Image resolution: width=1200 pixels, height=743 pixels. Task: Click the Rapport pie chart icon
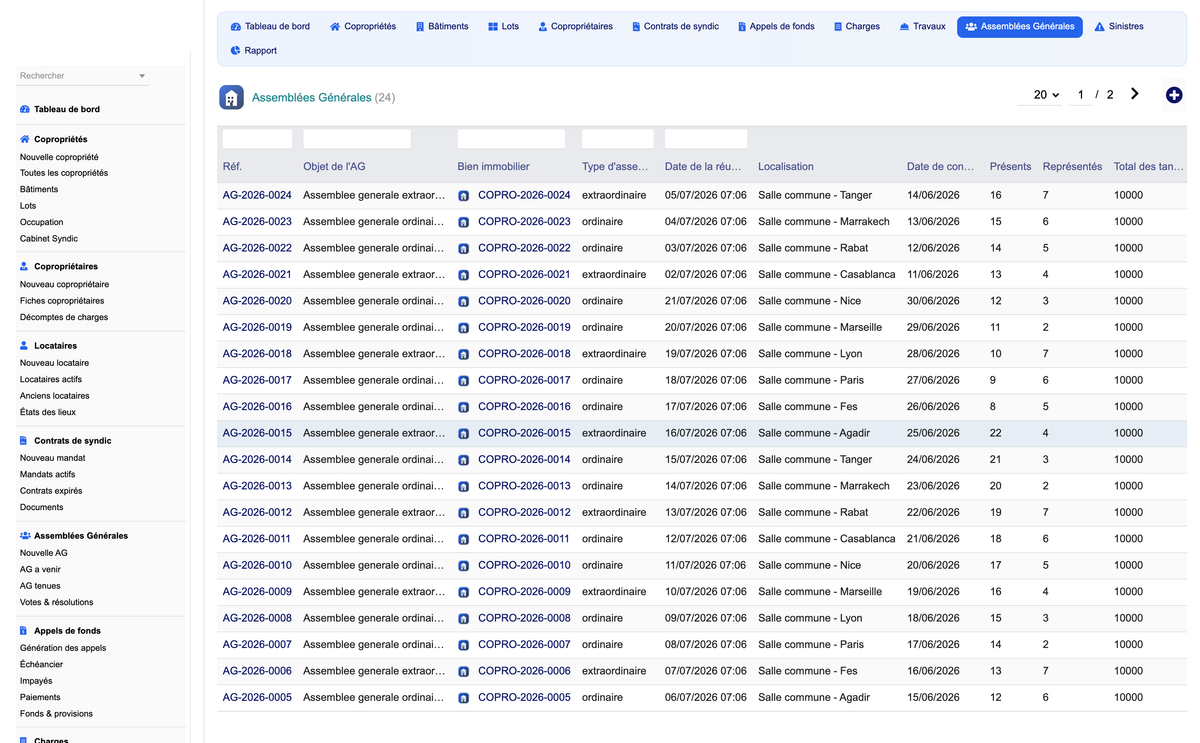[236, 50]
